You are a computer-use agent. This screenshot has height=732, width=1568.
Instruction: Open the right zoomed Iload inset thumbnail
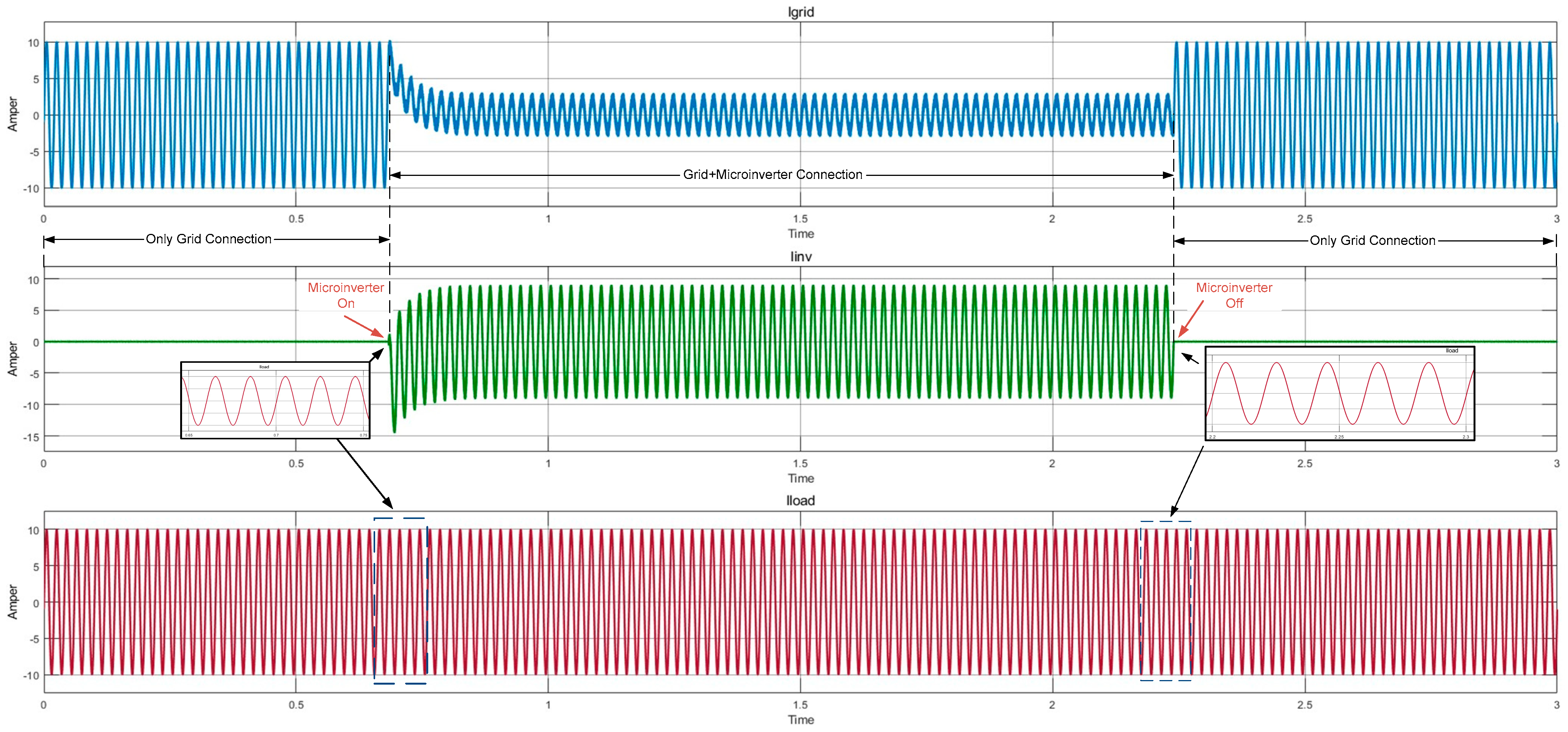pos(1340,394)
